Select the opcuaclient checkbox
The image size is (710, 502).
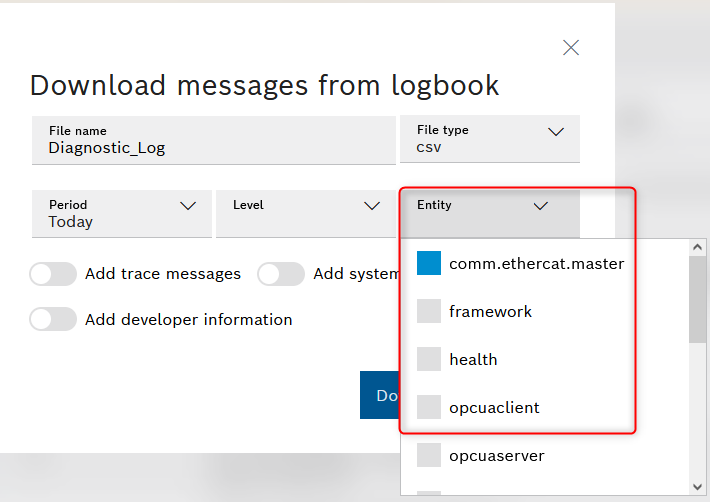(x=429, y=407)
